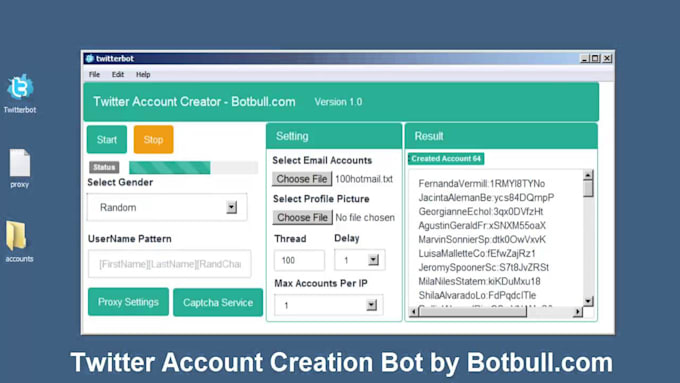Choose File for email accounts
The image size is (680, 383).
pyautogui.click(x=302, y=179)
